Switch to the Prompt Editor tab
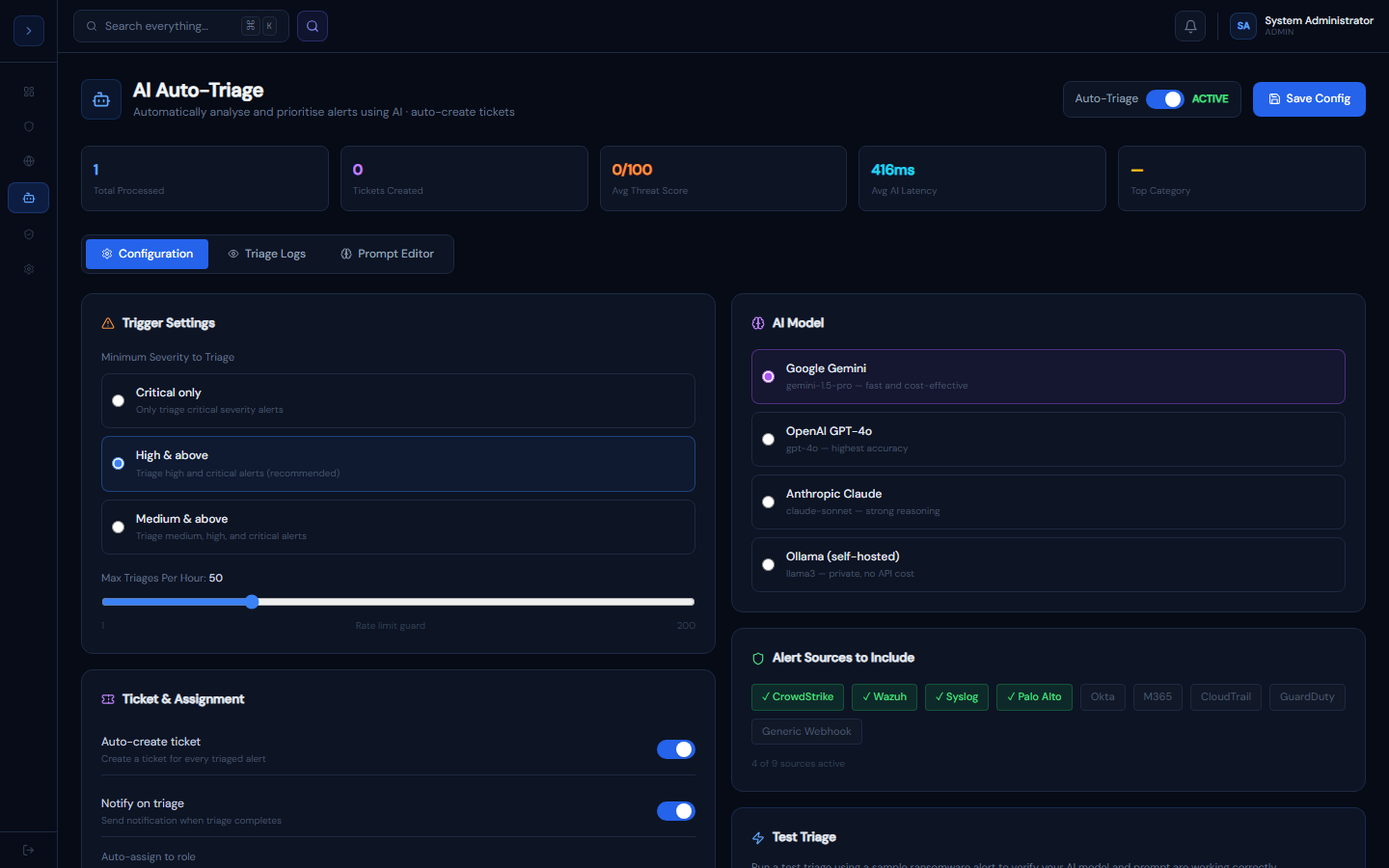Image resolution: width=1389 pixels, height=868 pixels. 388,254
